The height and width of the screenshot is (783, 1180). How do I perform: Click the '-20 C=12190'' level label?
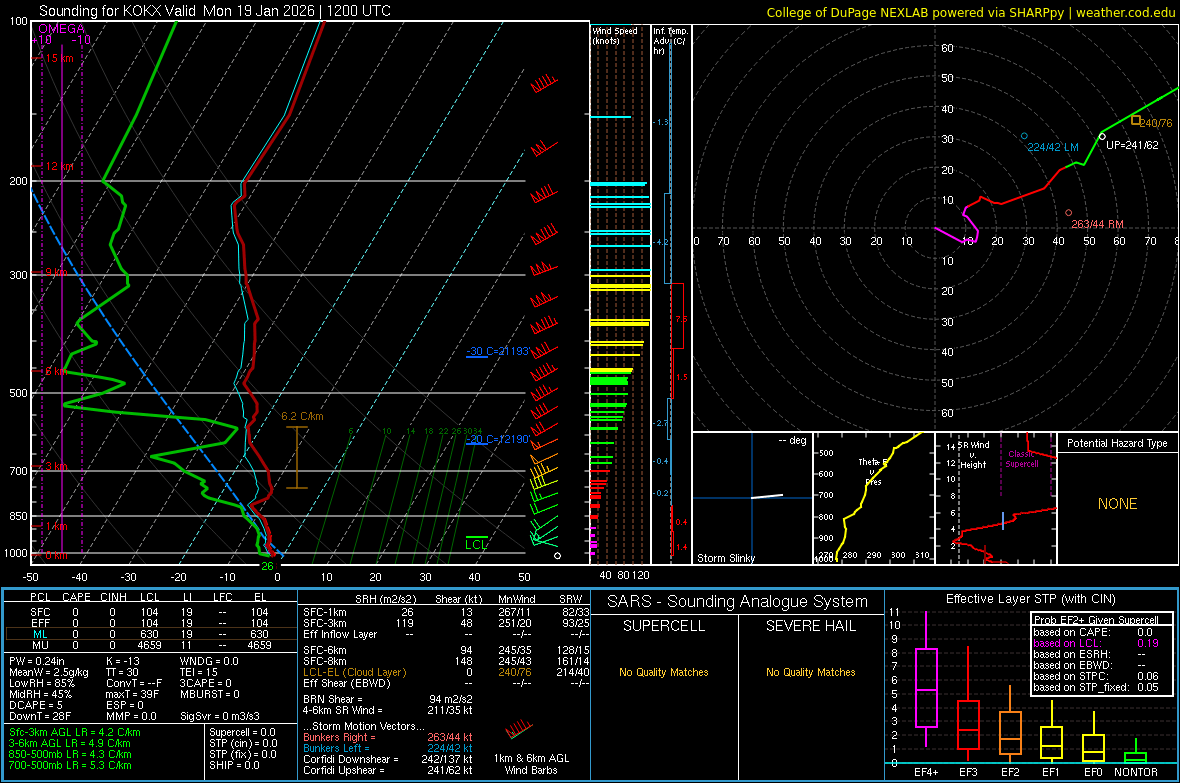(498, 439)
